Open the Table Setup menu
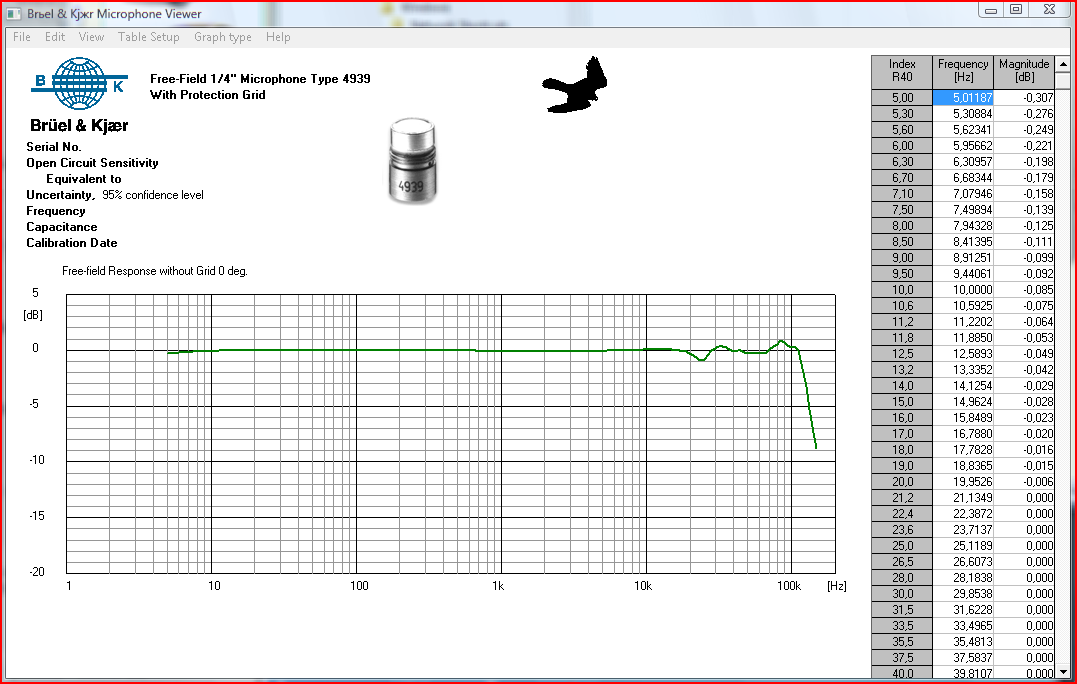This screenshot has height=684, width=1077. click(x=148, y=37)
